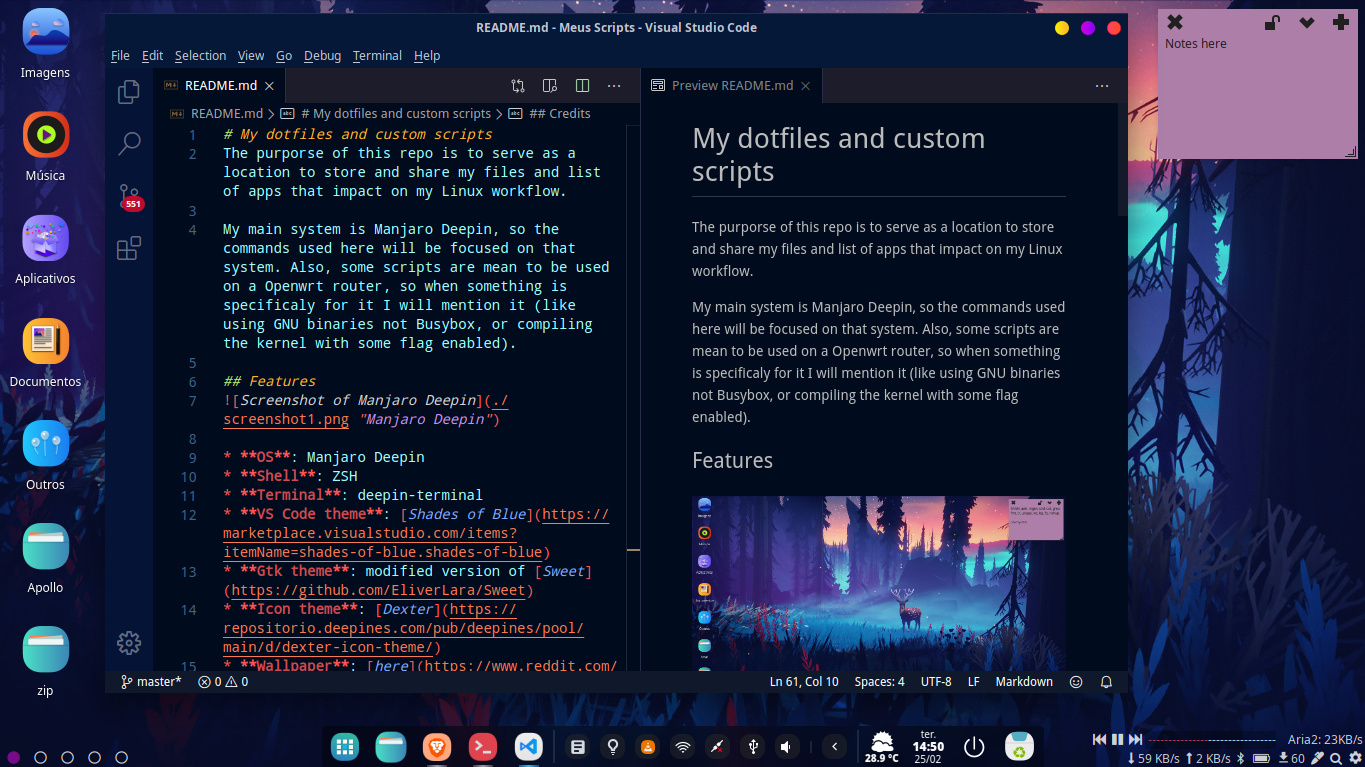This screenshot has width=1365, height=767.
Task: Open the Documentos folder on the desktop
Action: pos(45,352)
